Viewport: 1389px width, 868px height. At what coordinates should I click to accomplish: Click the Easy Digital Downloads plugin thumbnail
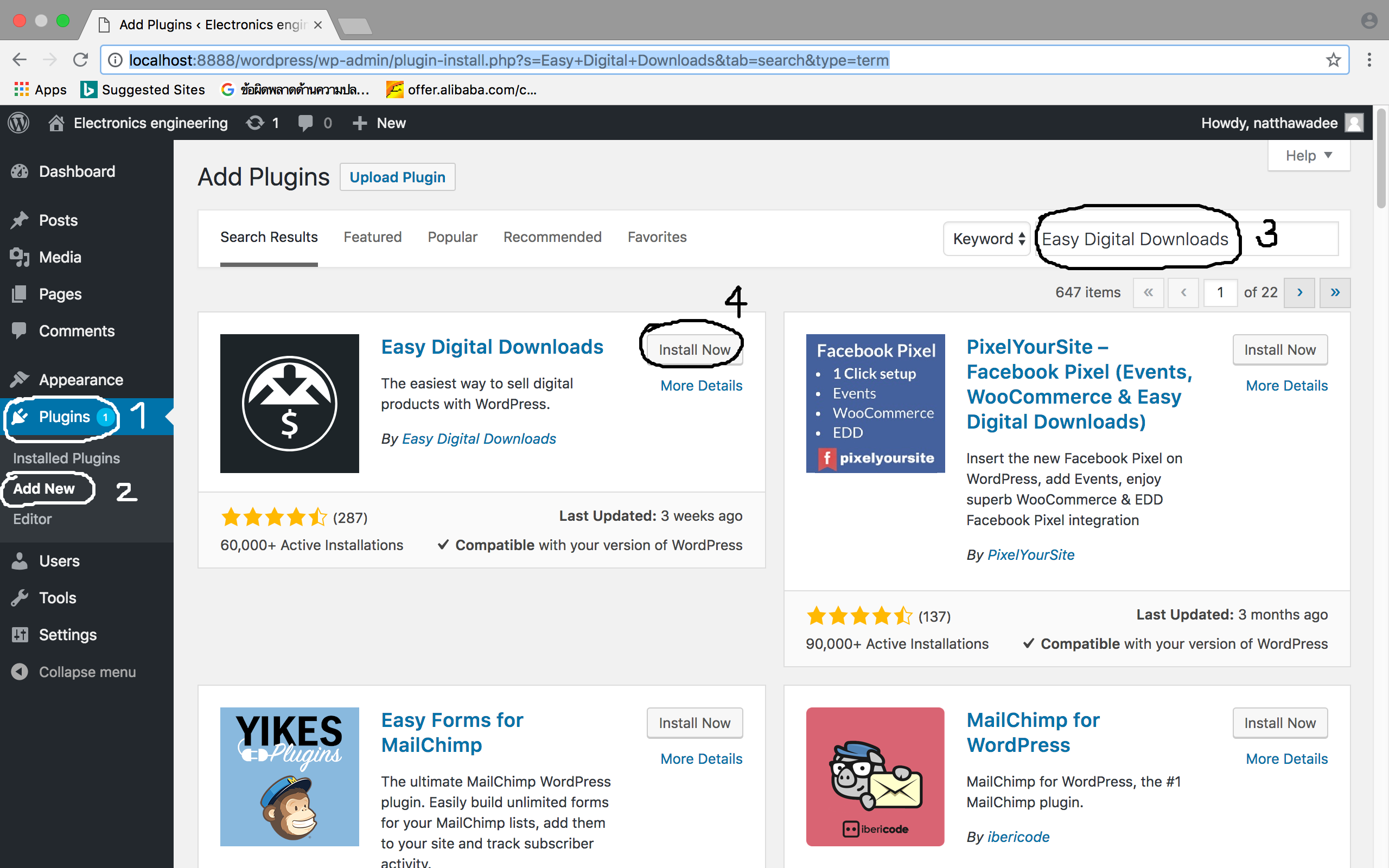(290, 404)
